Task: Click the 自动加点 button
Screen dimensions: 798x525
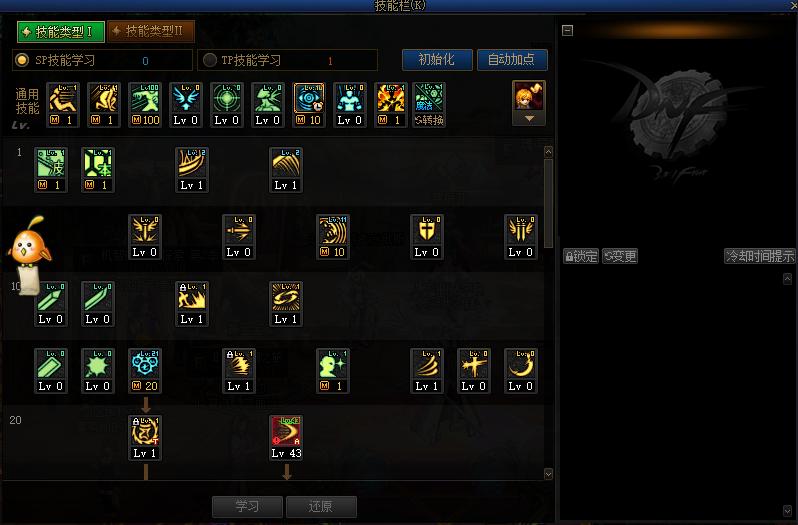Action: [512, 60]
